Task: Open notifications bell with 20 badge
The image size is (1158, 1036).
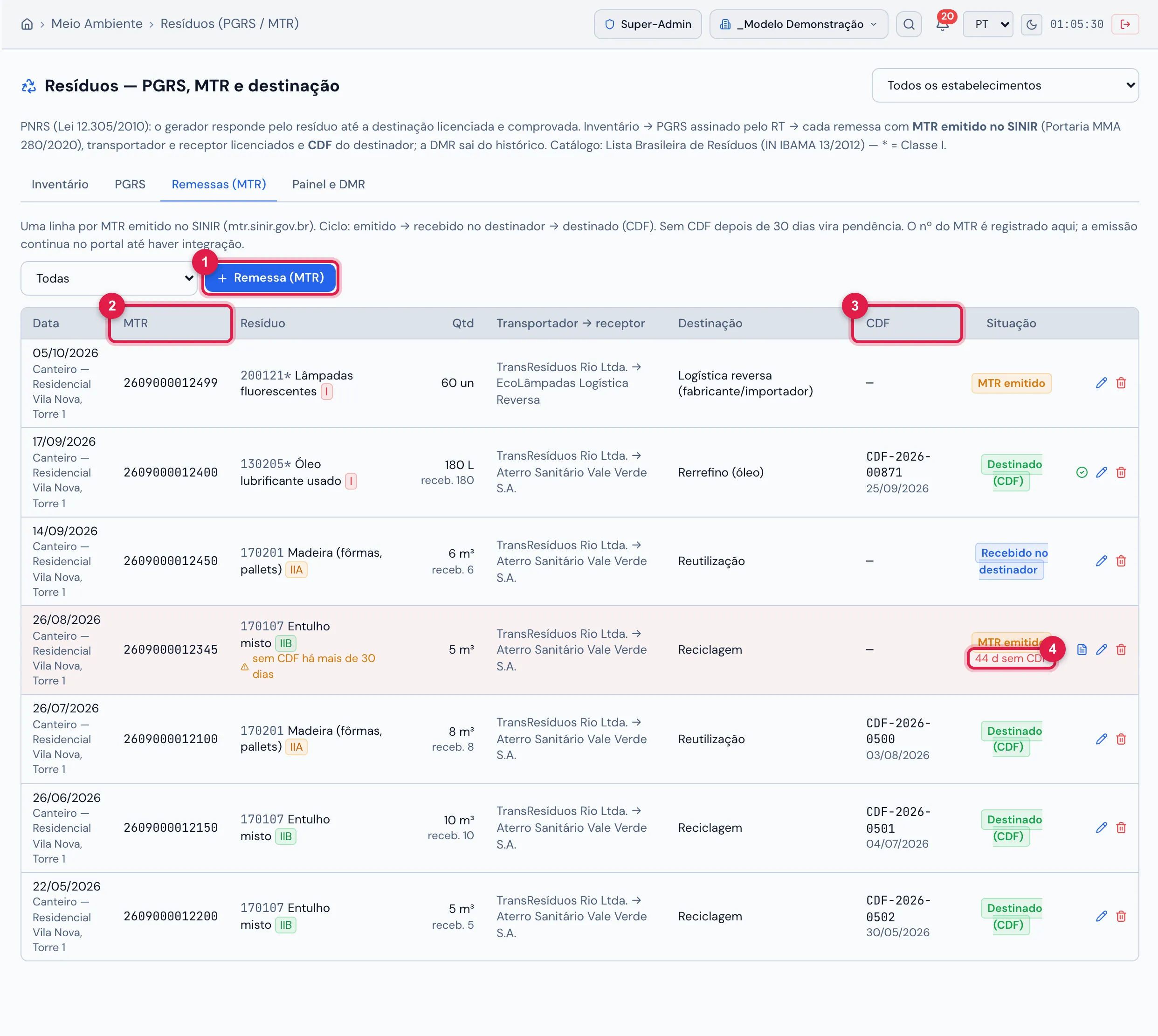Action: coord(942,24)
